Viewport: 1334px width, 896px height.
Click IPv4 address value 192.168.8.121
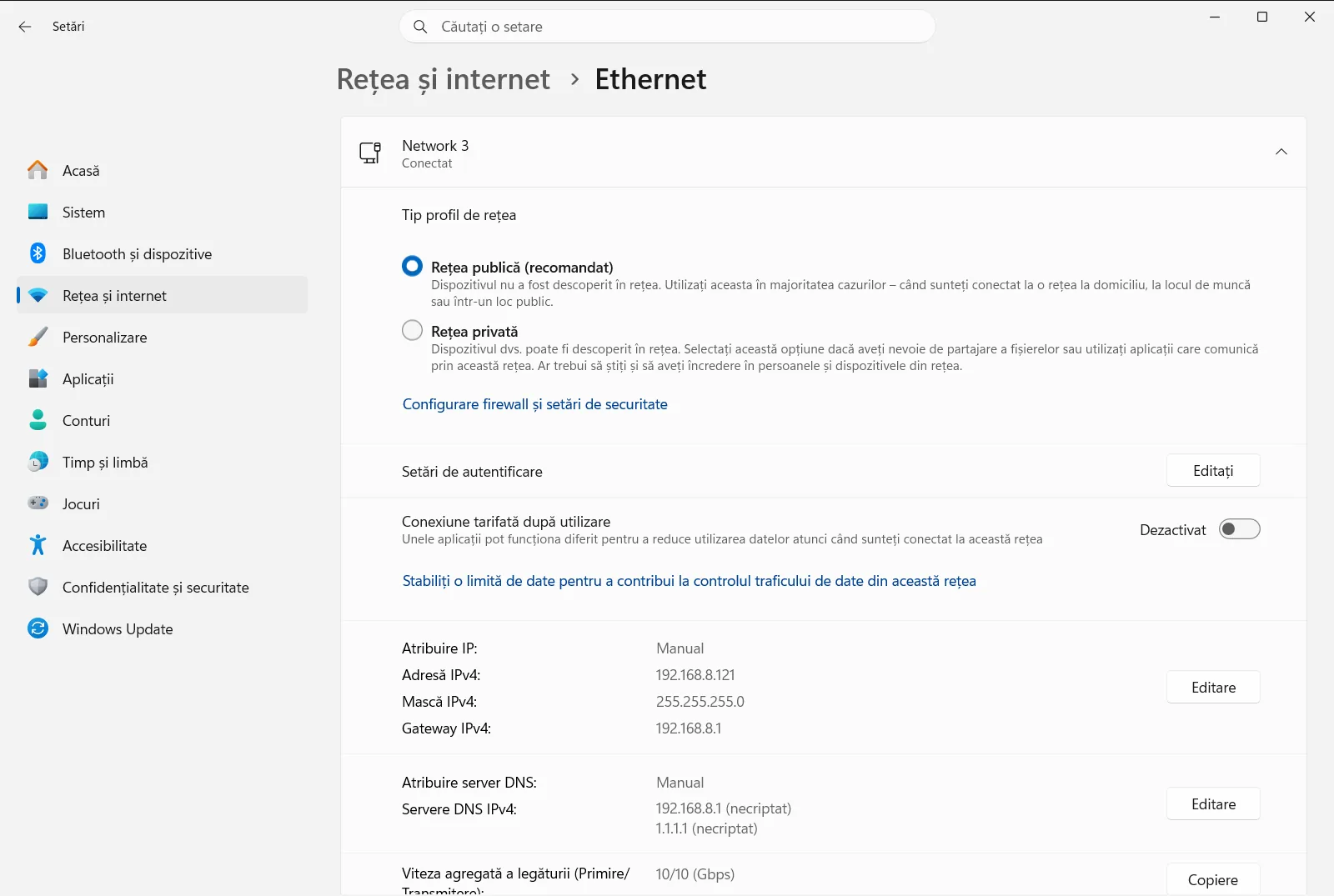pos(695,675)
